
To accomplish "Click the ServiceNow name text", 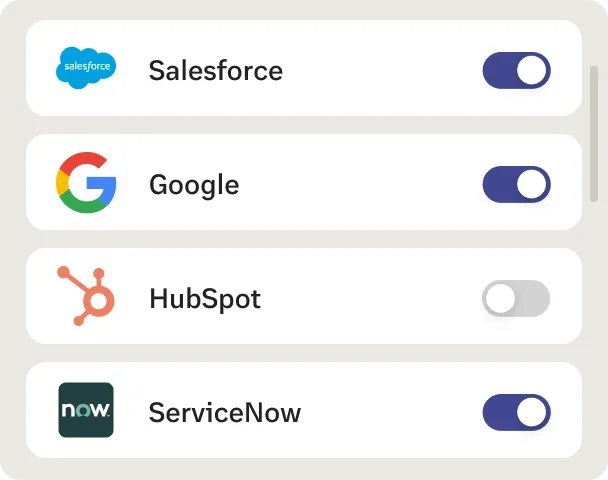I will [x=224, y=412].
